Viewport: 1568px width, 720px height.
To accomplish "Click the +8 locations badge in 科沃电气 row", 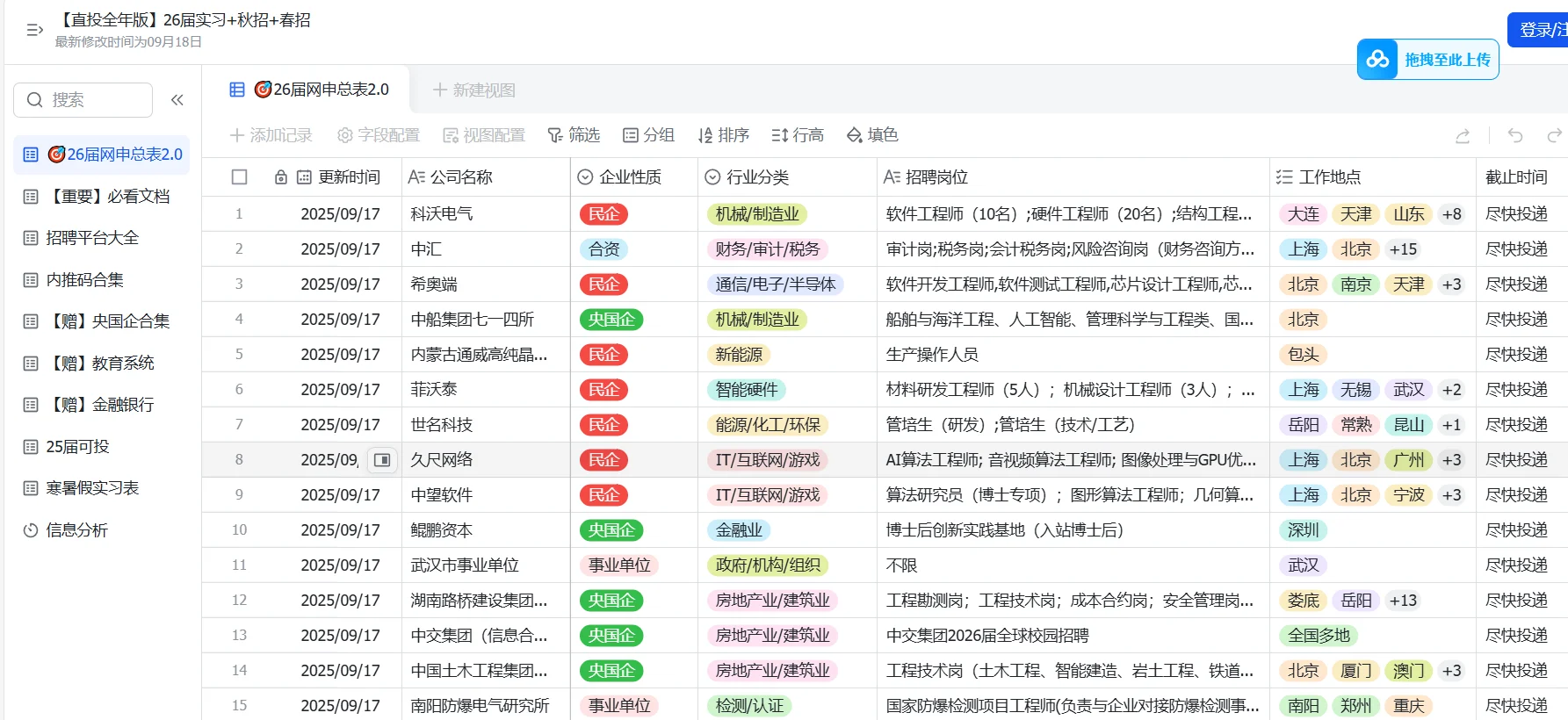I will [x=1452, y=214].
